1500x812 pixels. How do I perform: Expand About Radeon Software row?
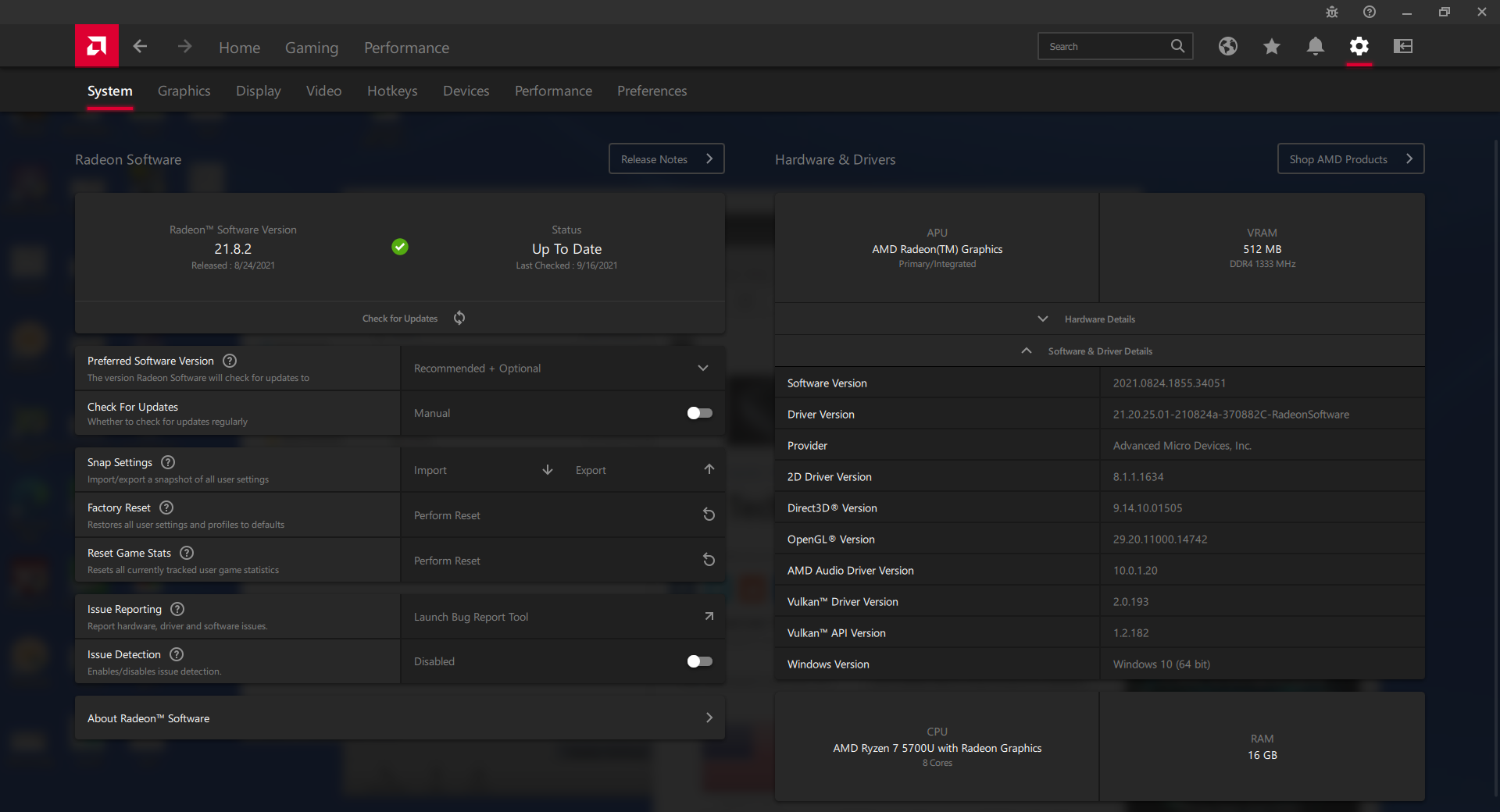point(400,718)
